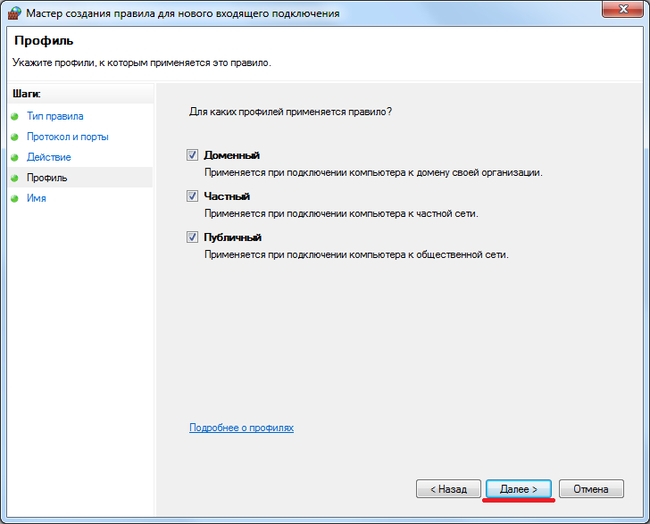This screenshot has width=650, height=524.
Task: Click the "< Назад" button
Action: 449,489
